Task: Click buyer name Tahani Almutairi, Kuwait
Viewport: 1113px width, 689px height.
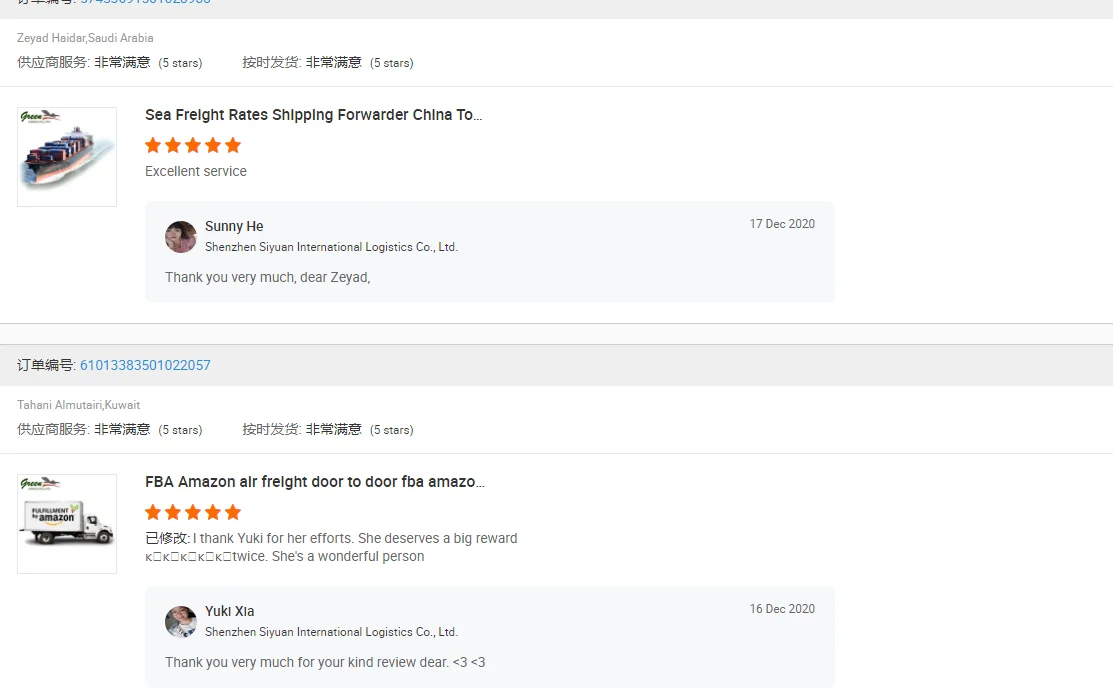Action: tap(79, 405)
